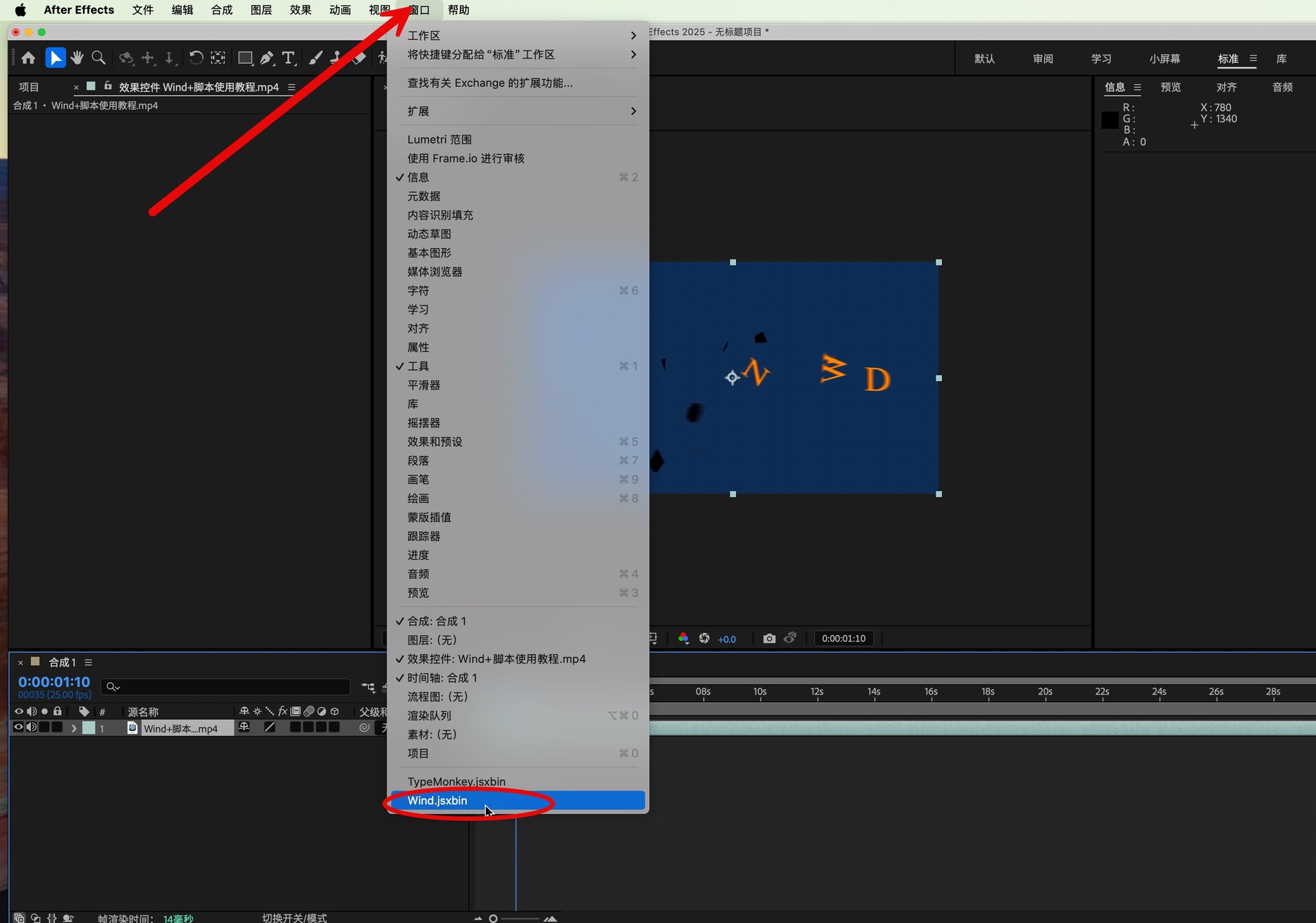Select the Hand tool in toolbar
The width and height of the screenshot is (1316, 923).
[77, 58]
